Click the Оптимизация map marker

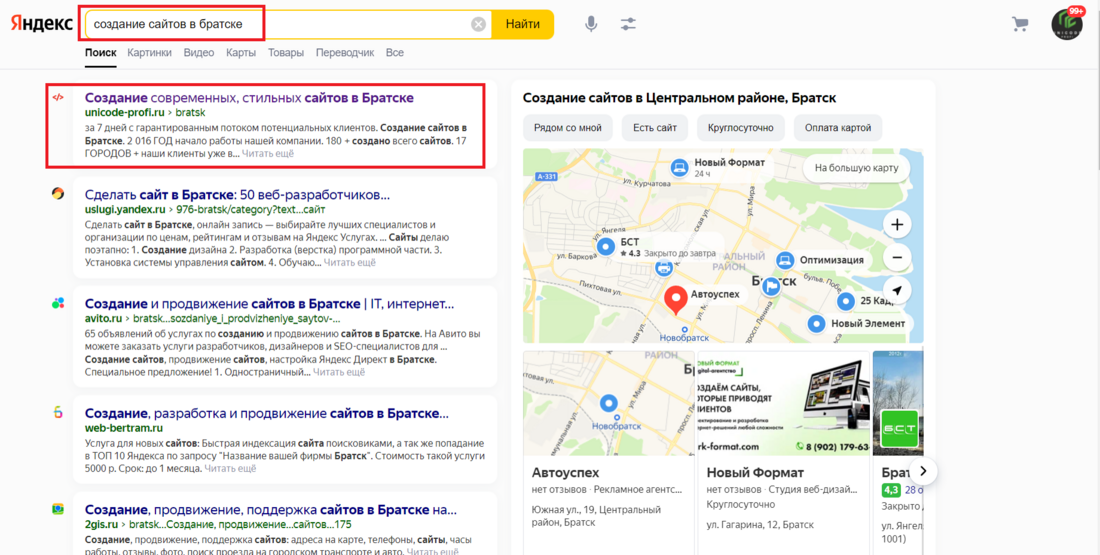[785, 260]
